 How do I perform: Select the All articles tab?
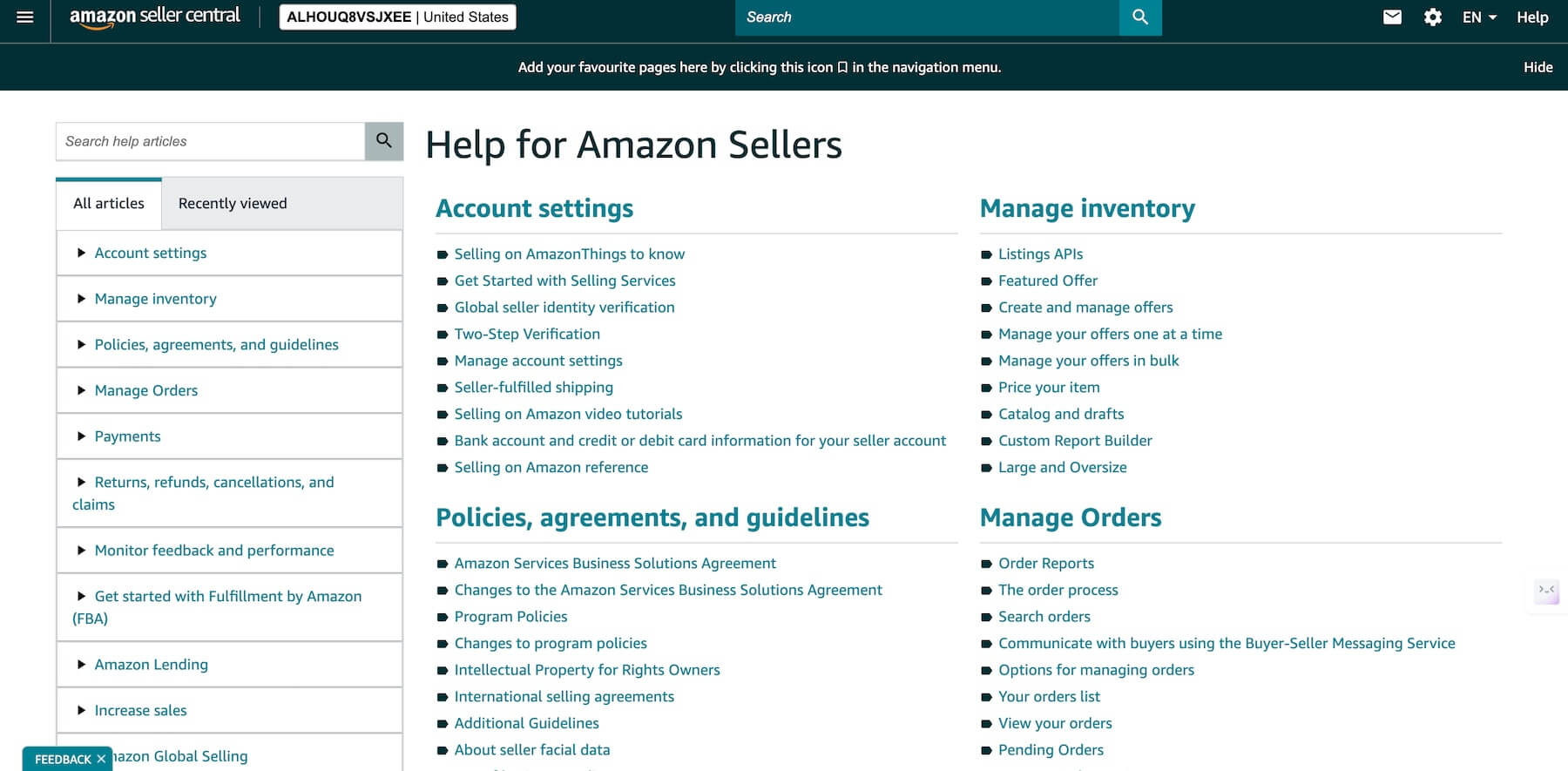click(108, 203)
